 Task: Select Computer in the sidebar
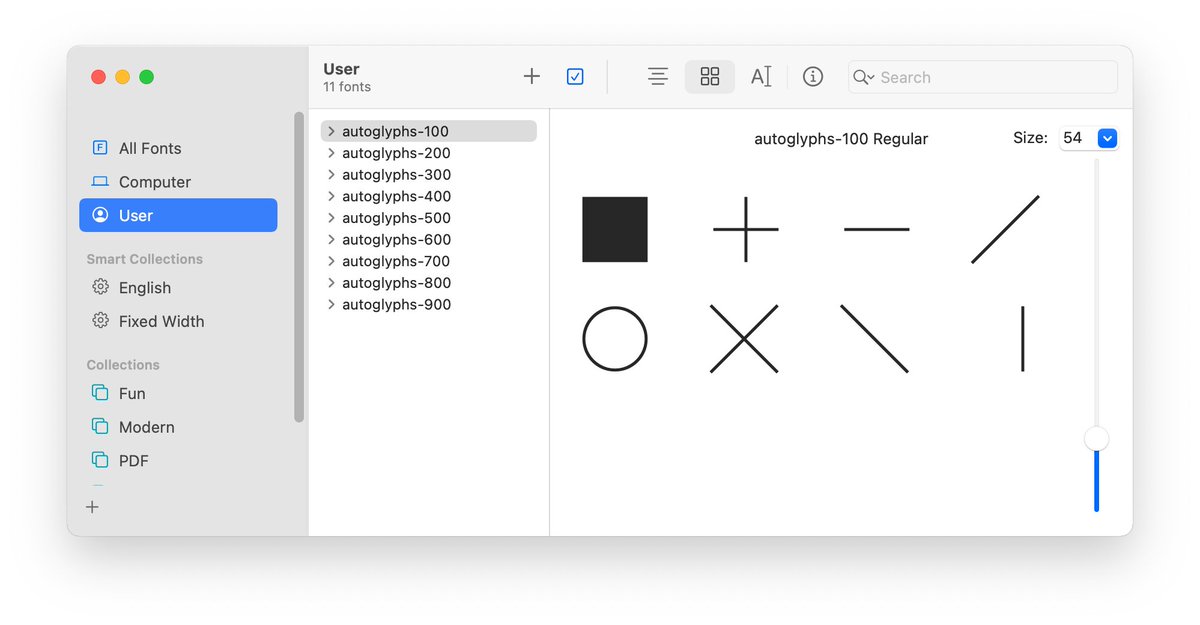pyautogui.click(x=178, y=182)
